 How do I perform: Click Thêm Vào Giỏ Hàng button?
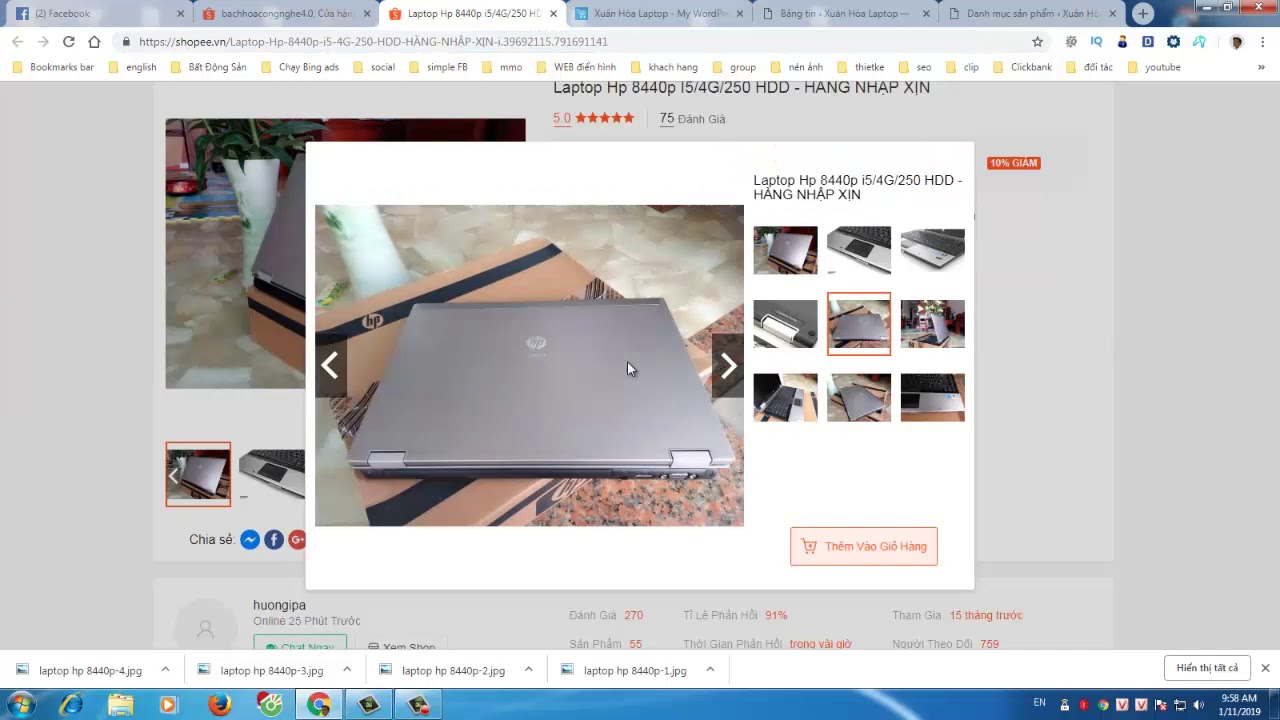(x=864, y=547)
